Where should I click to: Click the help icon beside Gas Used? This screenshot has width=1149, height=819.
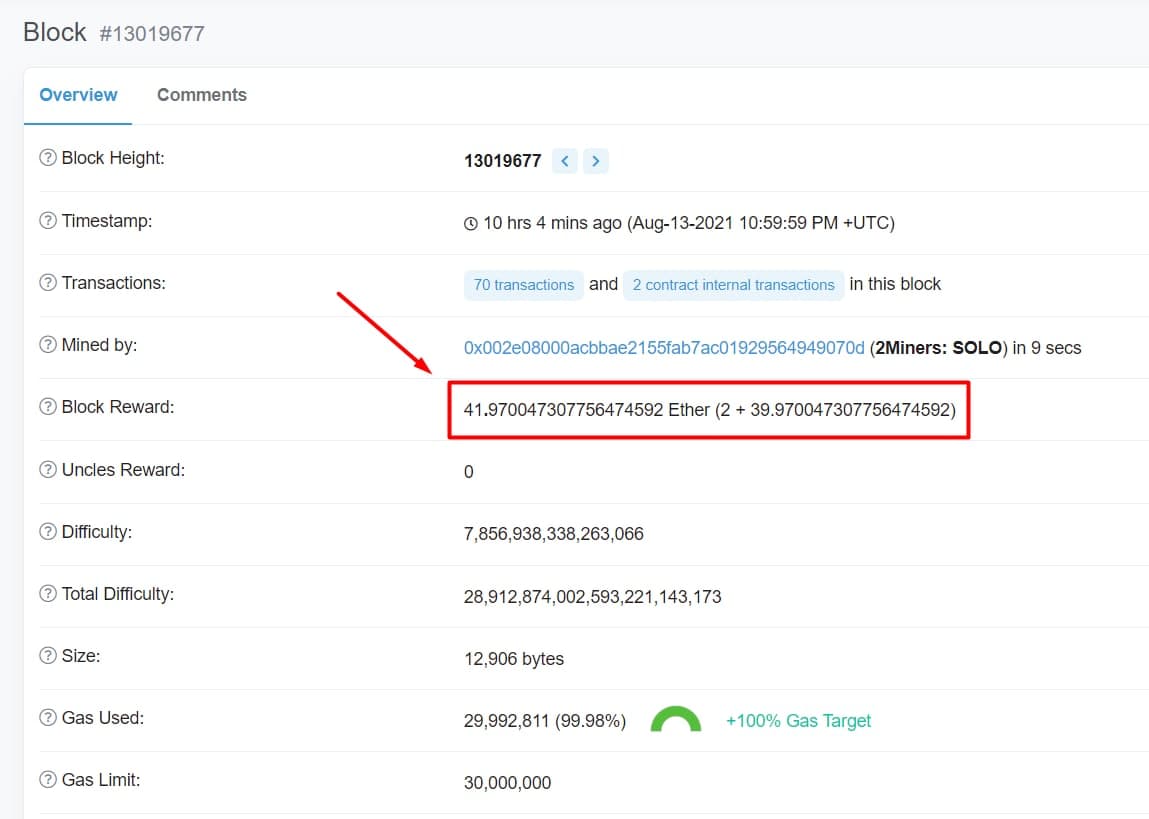coord(47,717)
